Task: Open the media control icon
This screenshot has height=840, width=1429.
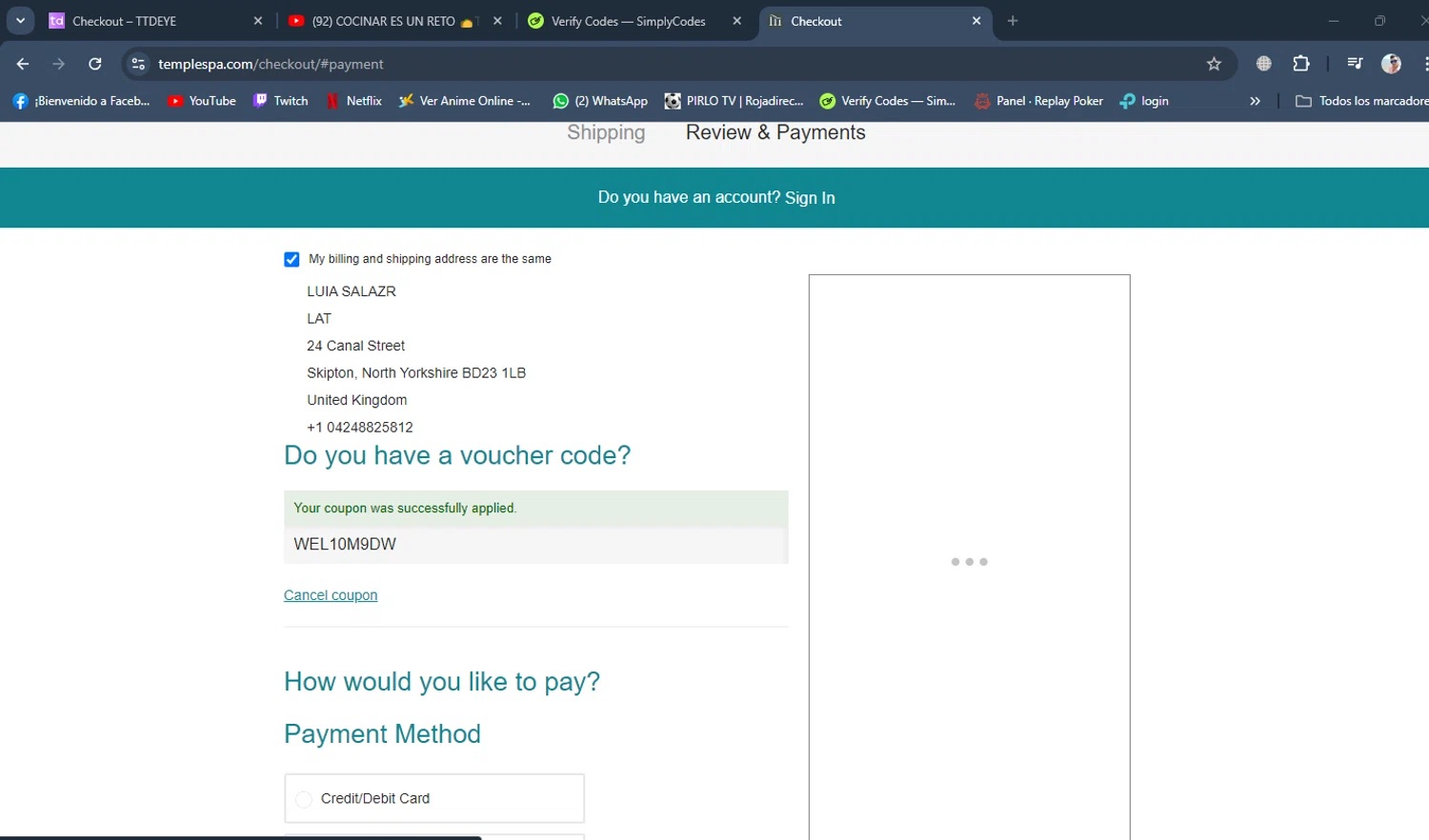Action: (1355, 64)
